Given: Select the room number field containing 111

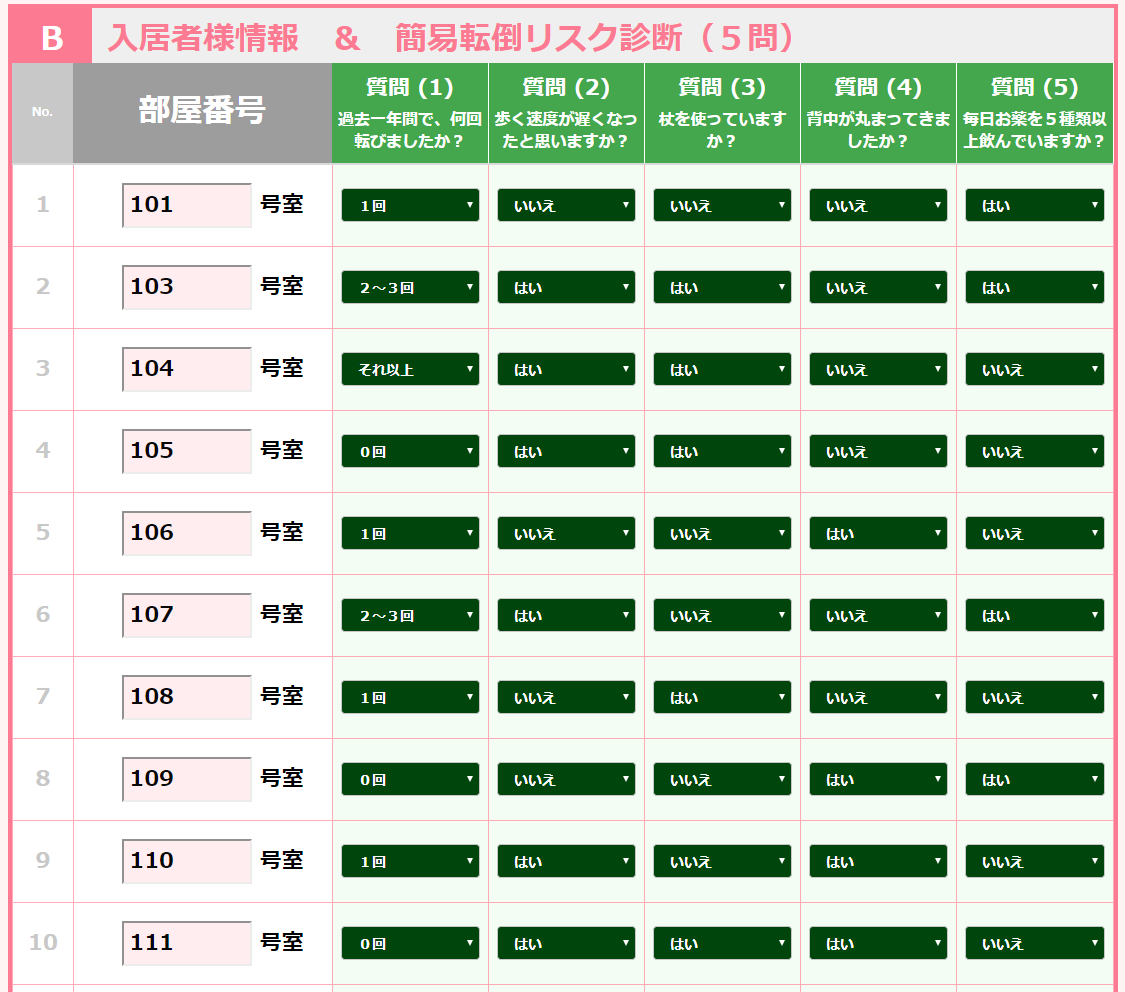Looking at the screenshot, I should coord(187,943).
